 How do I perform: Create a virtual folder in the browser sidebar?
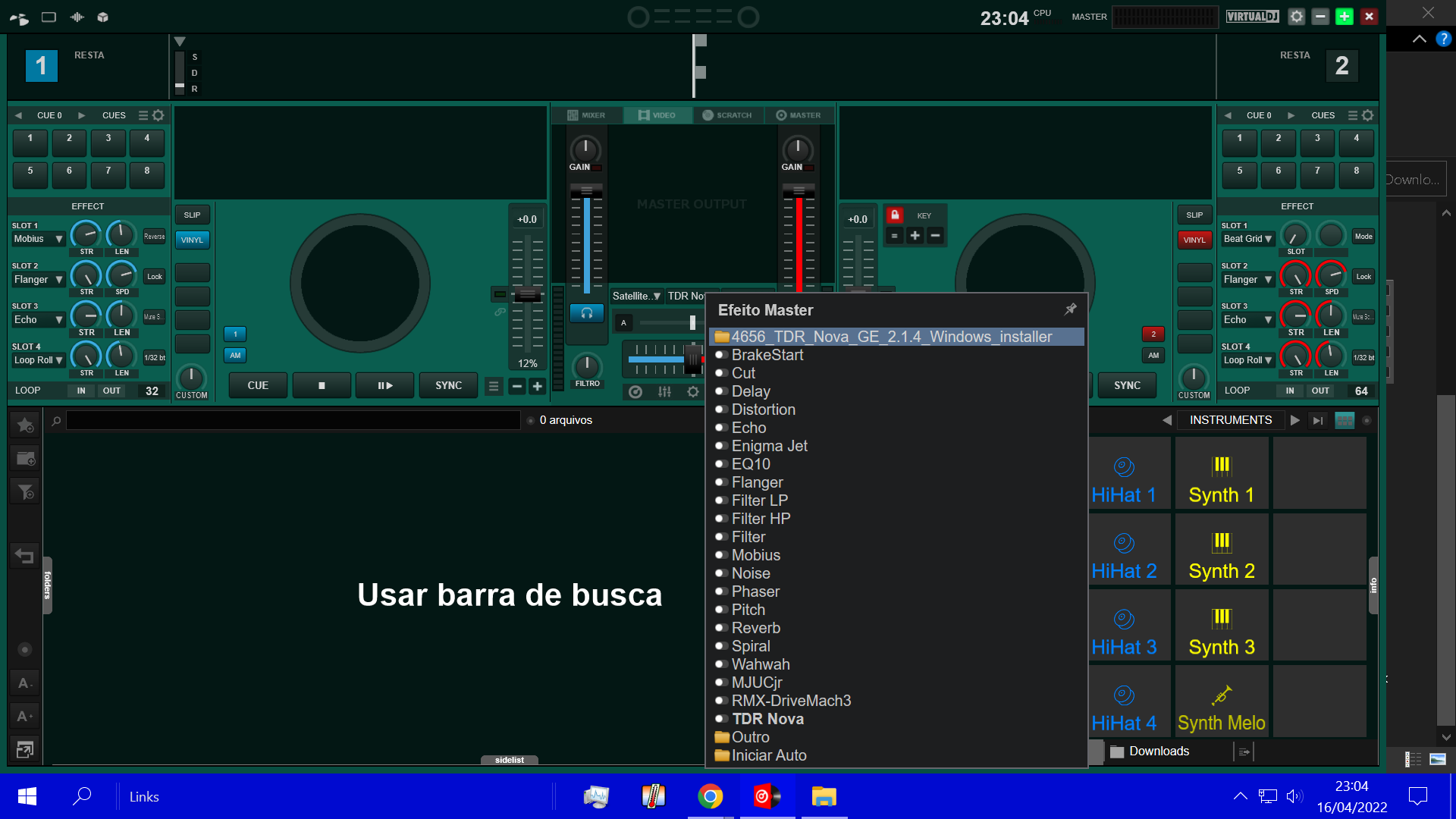[25, 458]
